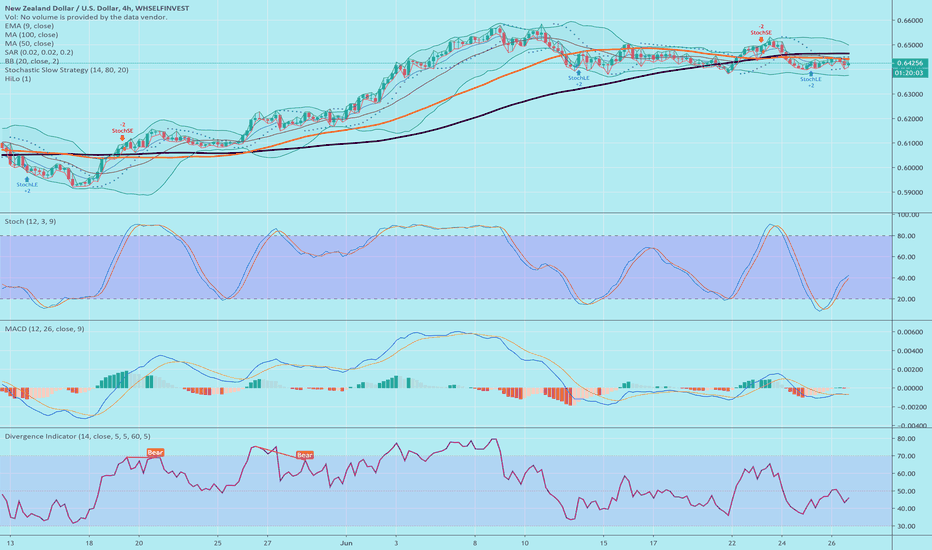Click the 18 date label on the time axis

89,543
